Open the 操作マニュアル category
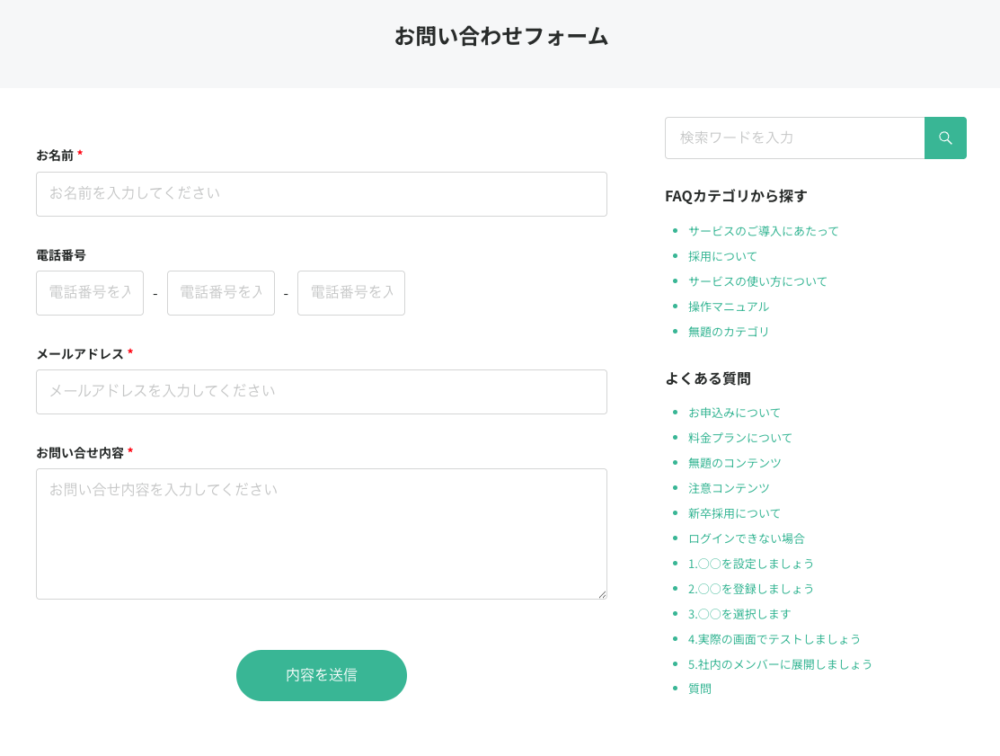This screenshot has height=756, width=1000. [728, 306]
